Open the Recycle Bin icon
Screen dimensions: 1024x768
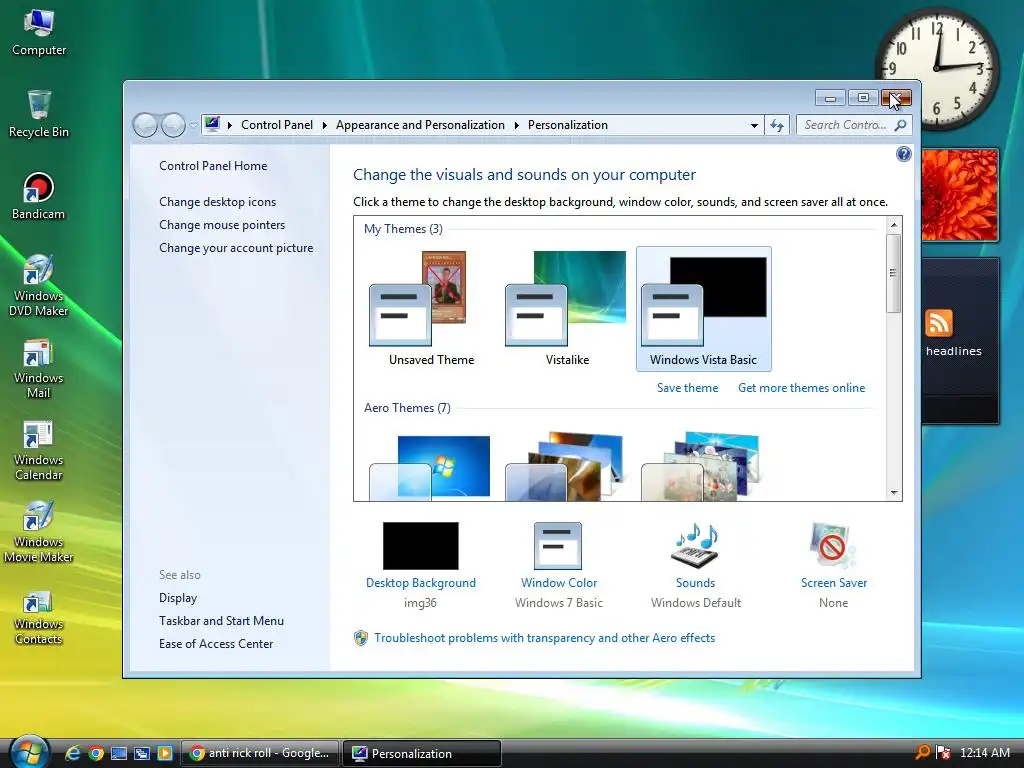pos(39,114)
